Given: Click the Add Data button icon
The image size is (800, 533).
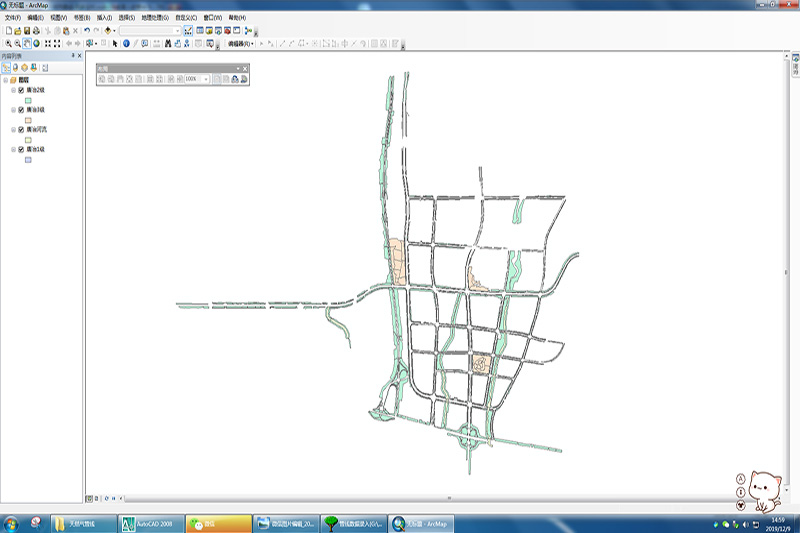Looking at the screenshot, I should [108, 31].
